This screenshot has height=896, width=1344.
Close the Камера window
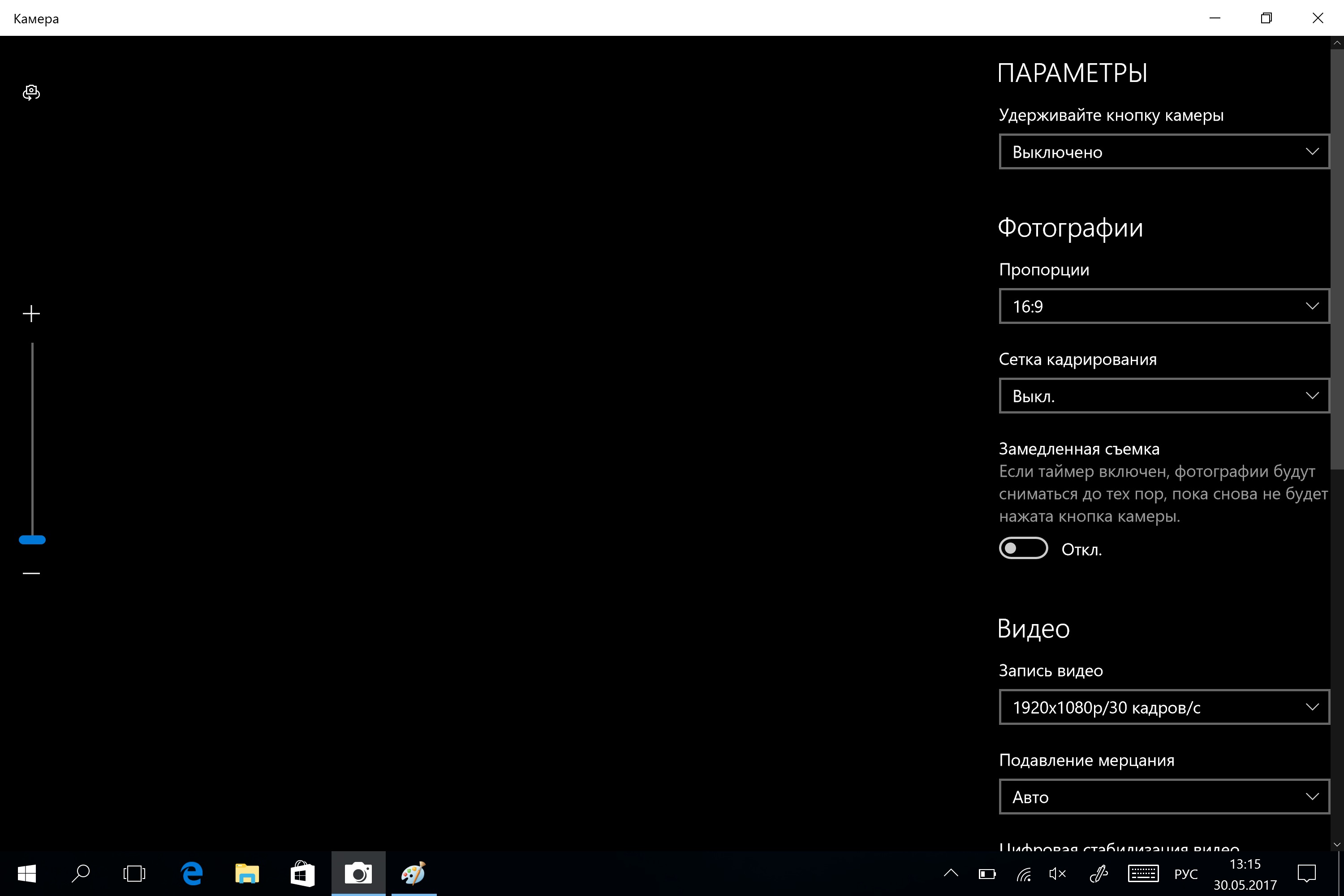click(x=1318, y=18)
